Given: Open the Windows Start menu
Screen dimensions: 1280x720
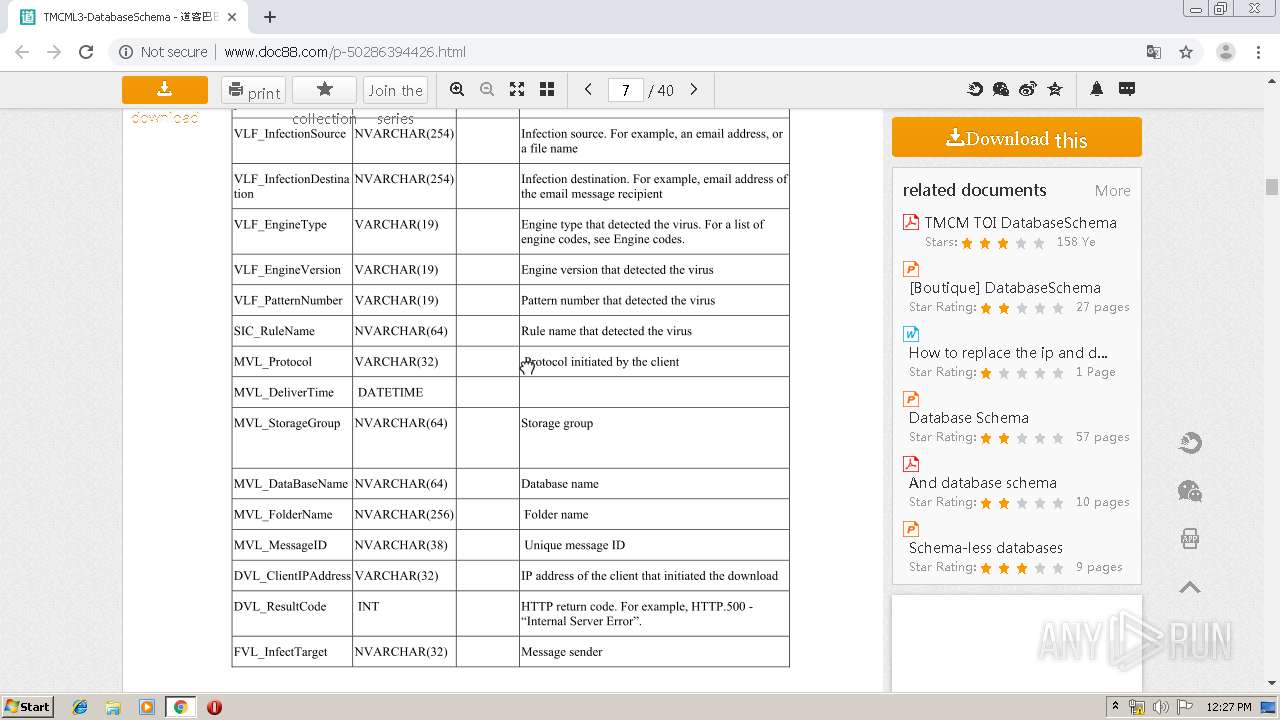Looking at the screenshot, I should pyautogui.click(x=27, y=707).
